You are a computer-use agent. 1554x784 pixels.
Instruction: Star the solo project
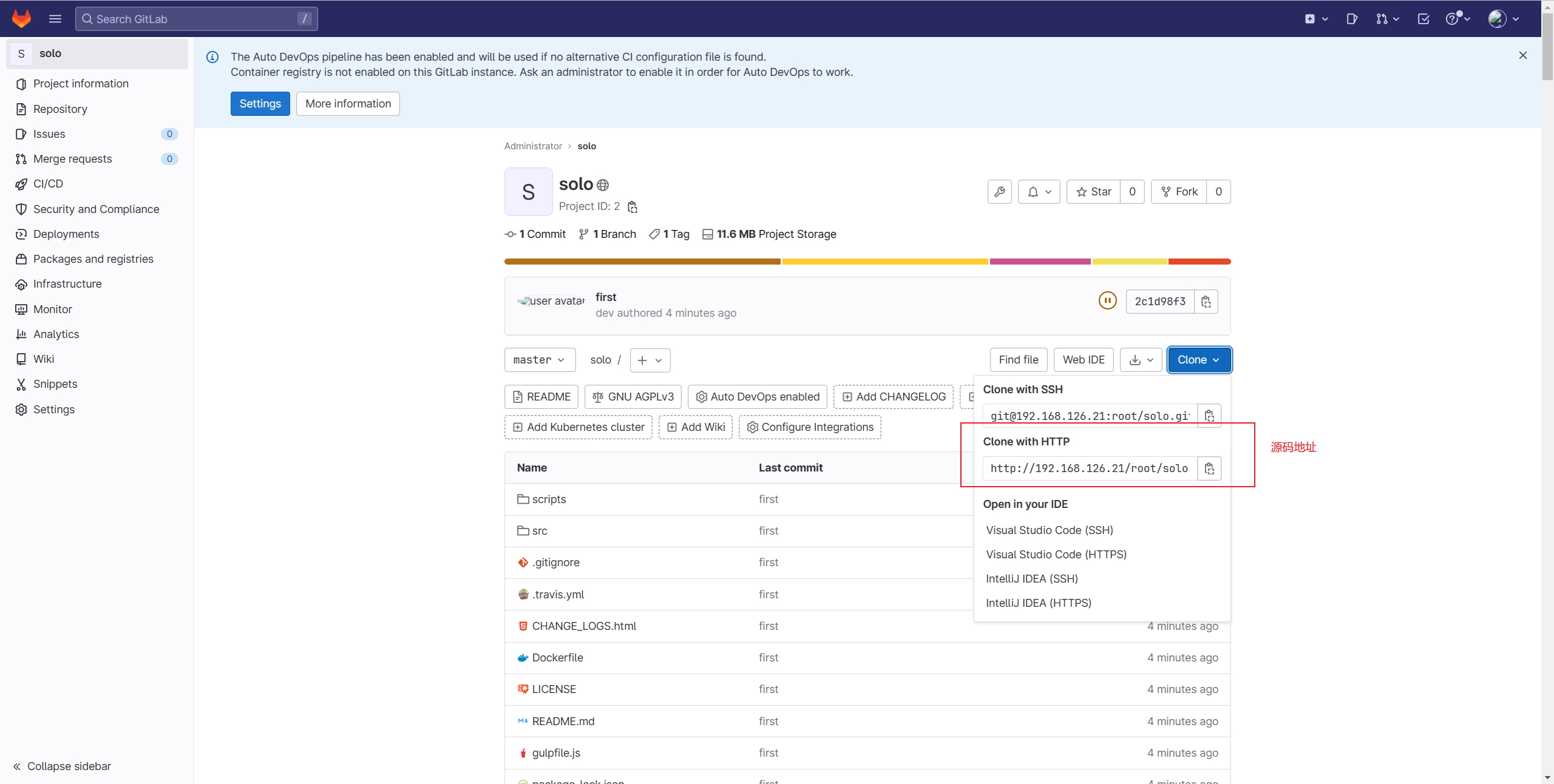(1094, 192)
